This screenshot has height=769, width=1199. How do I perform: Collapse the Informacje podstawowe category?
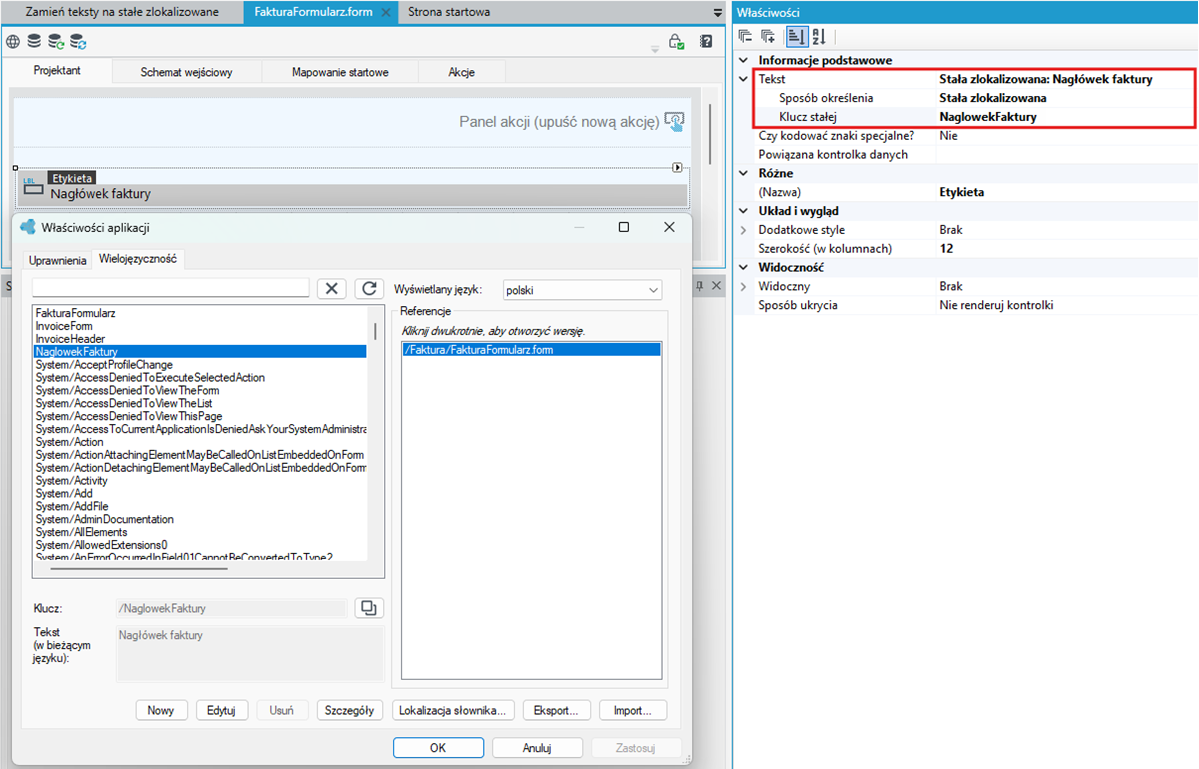point(743,60)
